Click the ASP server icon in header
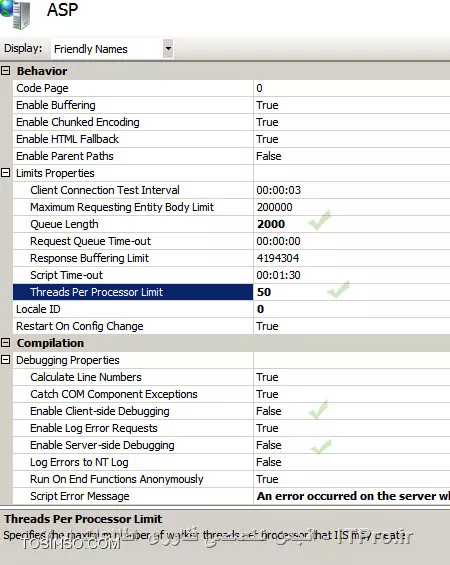Screen dimensions: 450x565 point(15,14)
